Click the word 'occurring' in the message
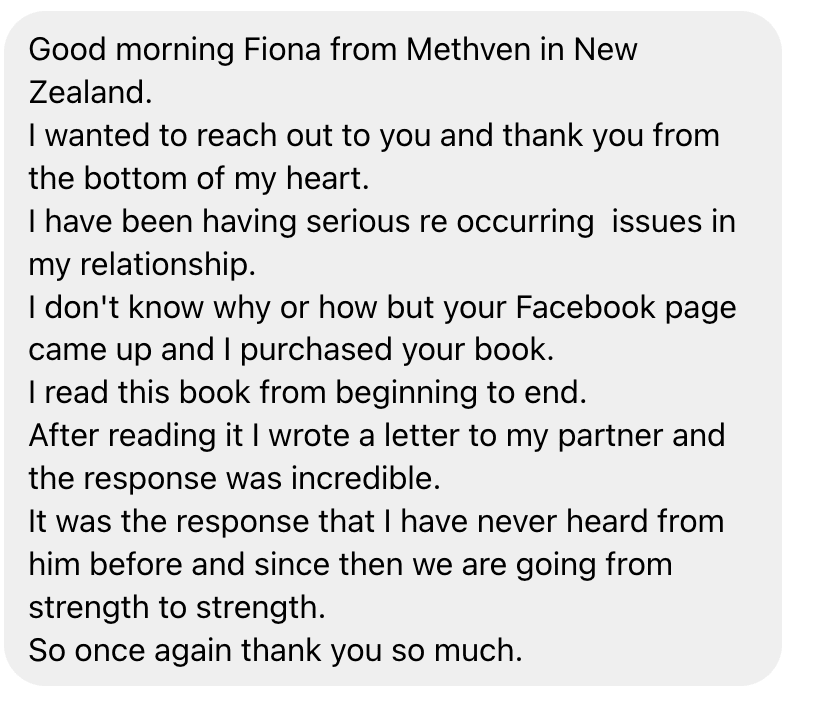826x702 pixels. pos(525,221)
